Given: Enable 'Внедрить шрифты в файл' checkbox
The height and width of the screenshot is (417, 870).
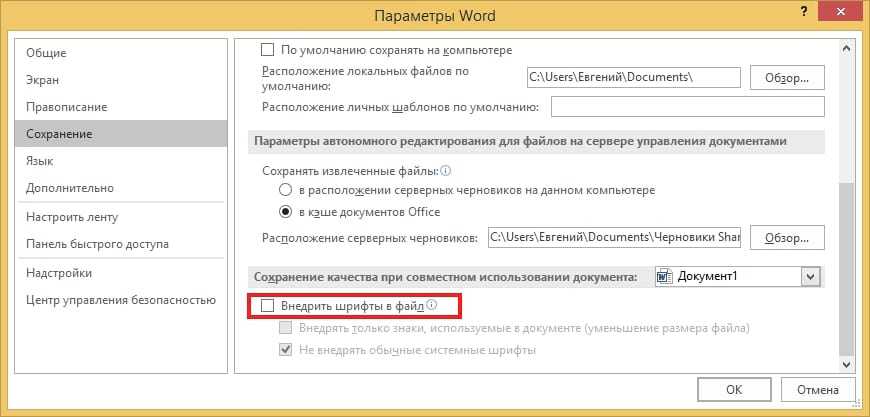Looking at the screenshot, I should point(267,306).
